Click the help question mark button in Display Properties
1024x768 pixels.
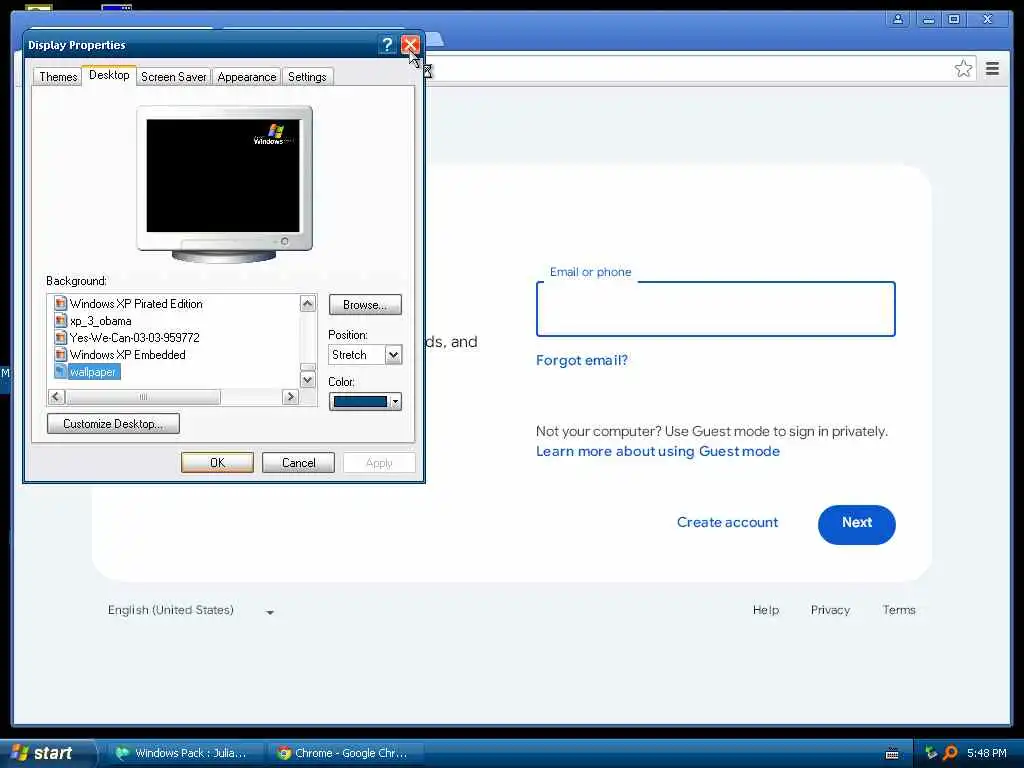(x=387, y=44)
